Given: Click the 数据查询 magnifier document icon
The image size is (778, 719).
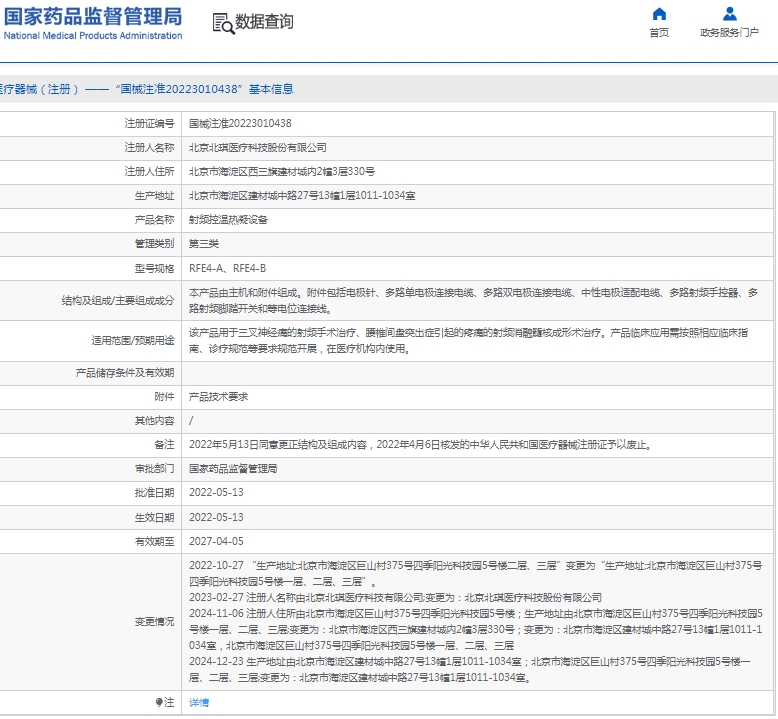Looking at the screenshot, I should coord(223,23).
